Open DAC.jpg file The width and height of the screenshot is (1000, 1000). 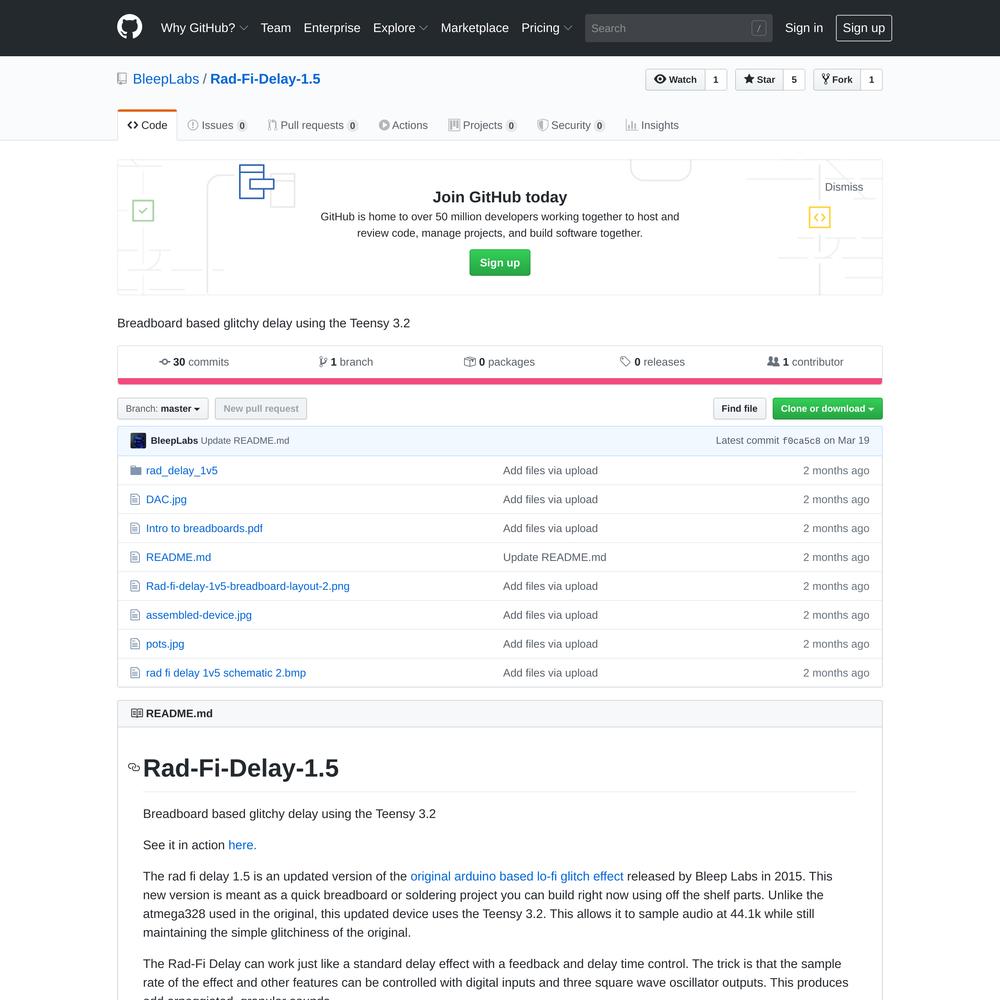[166, 499]
